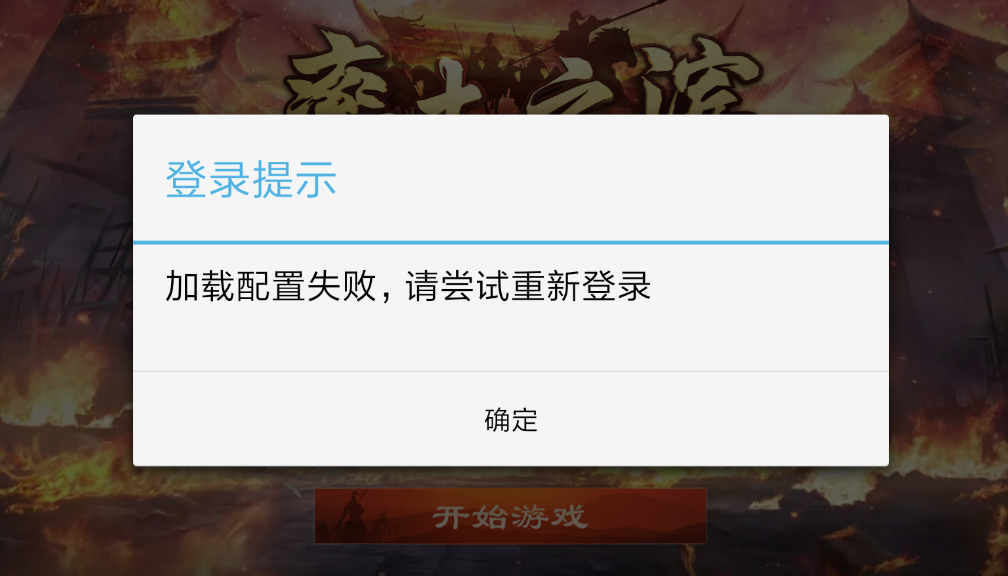Viewport: 1008px width, 576px height.
Task: Click the blue divider line under title
Action: pyautogui.click(x=511, y=242)
